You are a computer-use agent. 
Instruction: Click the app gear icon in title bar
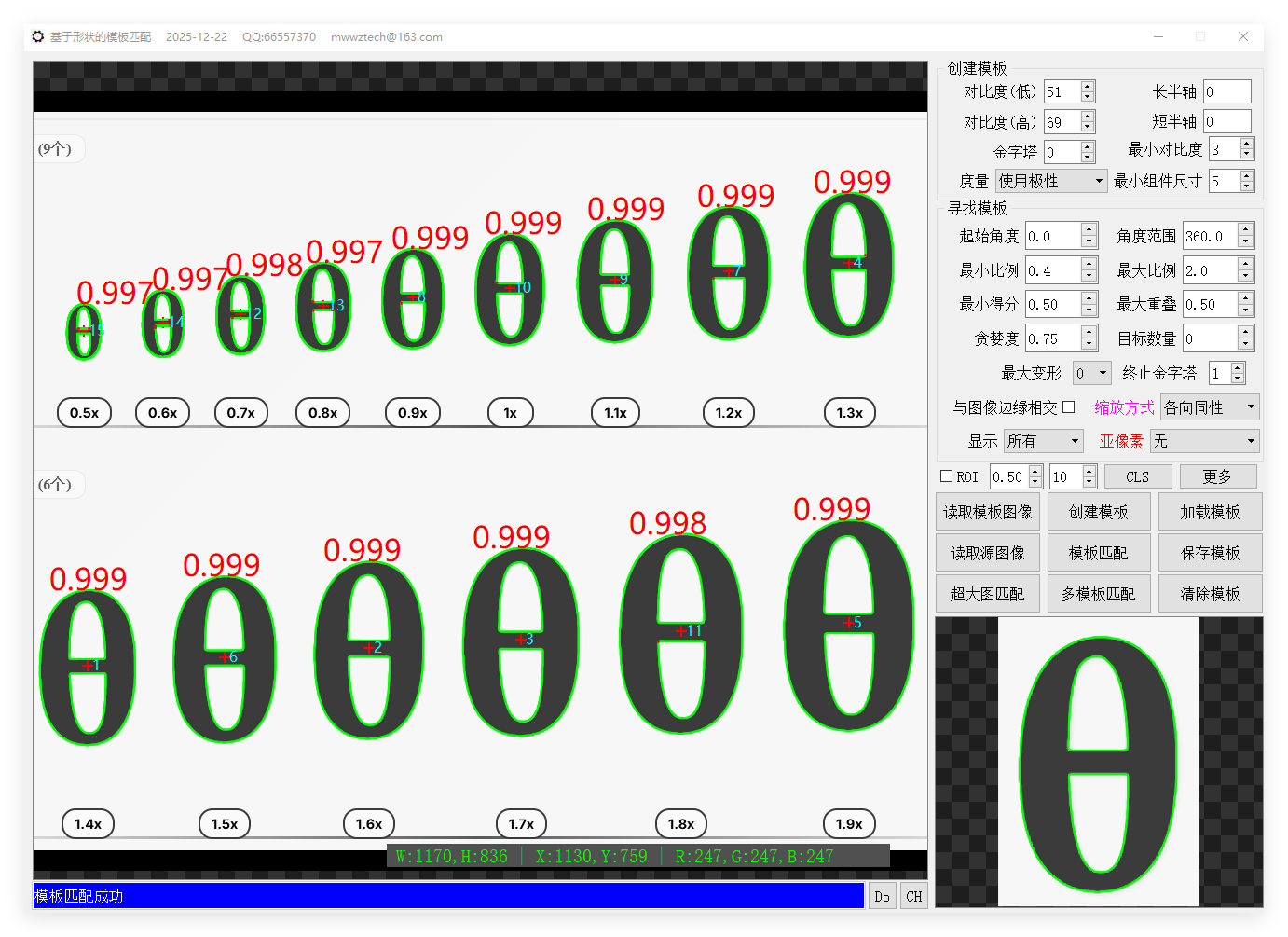coord(38,37)
